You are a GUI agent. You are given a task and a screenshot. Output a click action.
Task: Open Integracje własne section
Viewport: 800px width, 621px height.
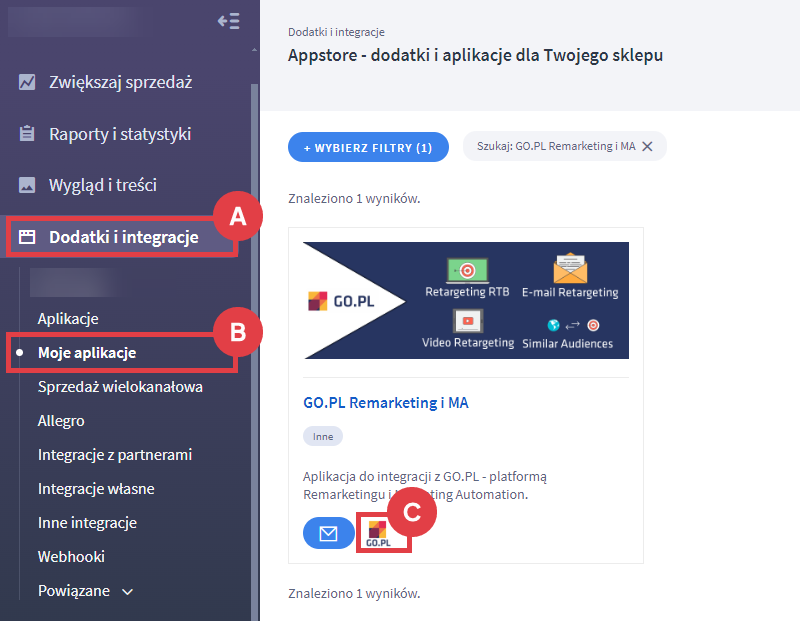(x=96, y=489)
